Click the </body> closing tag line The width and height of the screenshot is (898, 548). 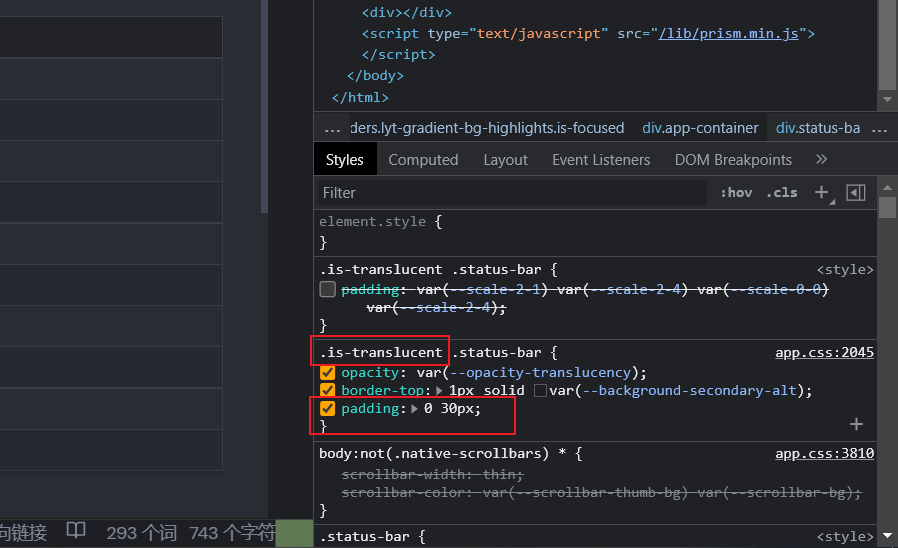click(375, 76)
